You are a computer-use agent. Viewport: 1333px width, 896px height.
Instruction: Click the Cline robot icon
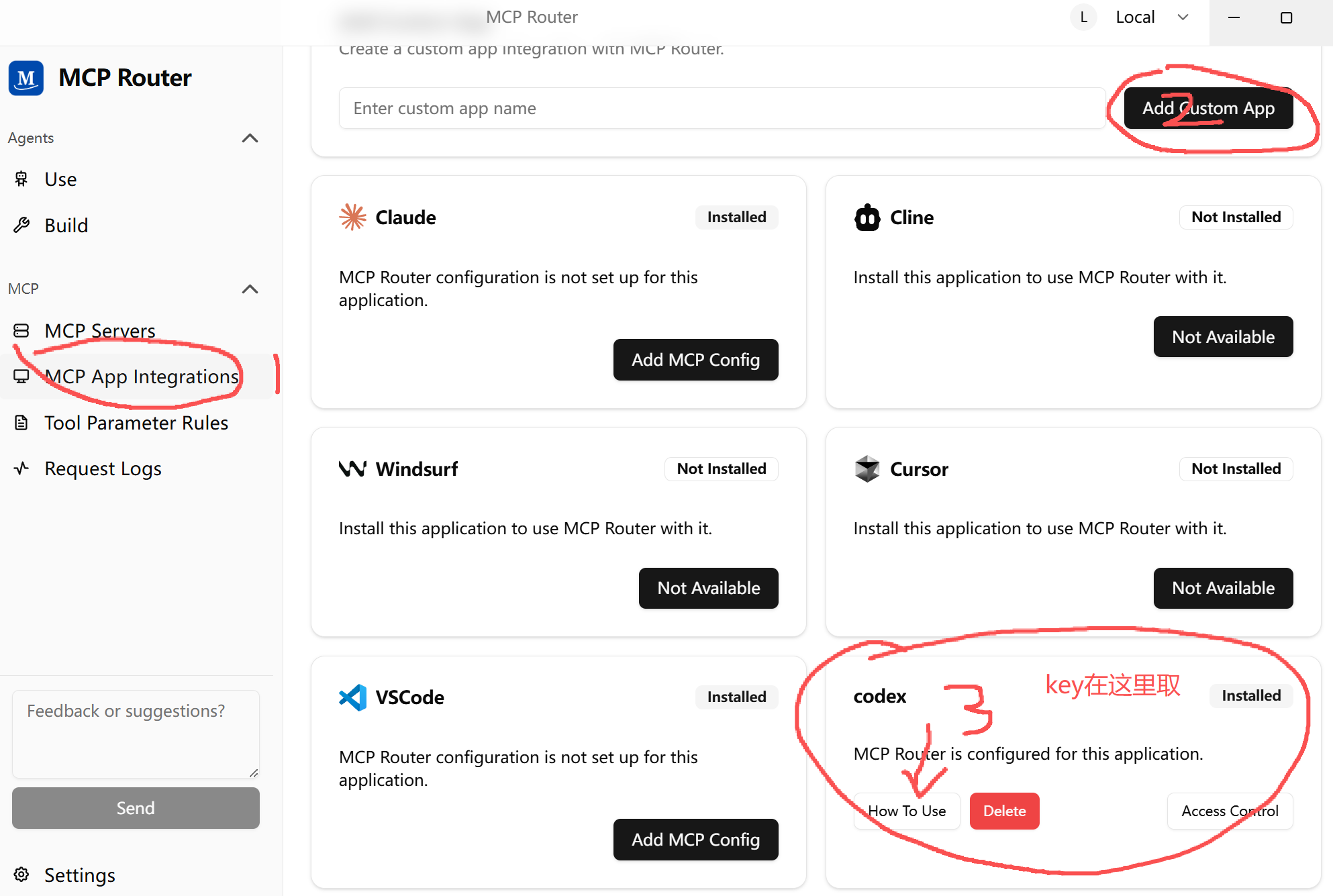point(867,217)
